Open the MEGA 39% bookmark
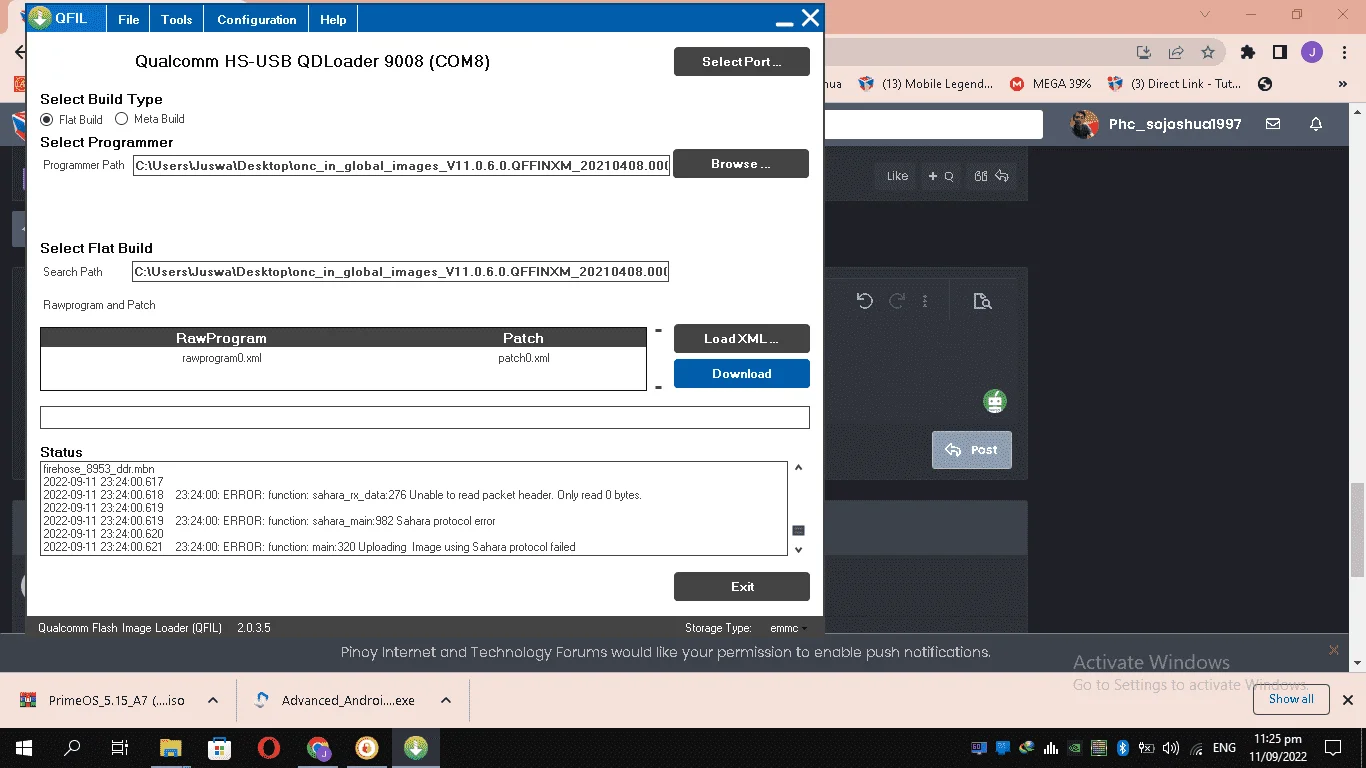The height and width of the screenshot is (768, 1366). (x=1050, y=84)
